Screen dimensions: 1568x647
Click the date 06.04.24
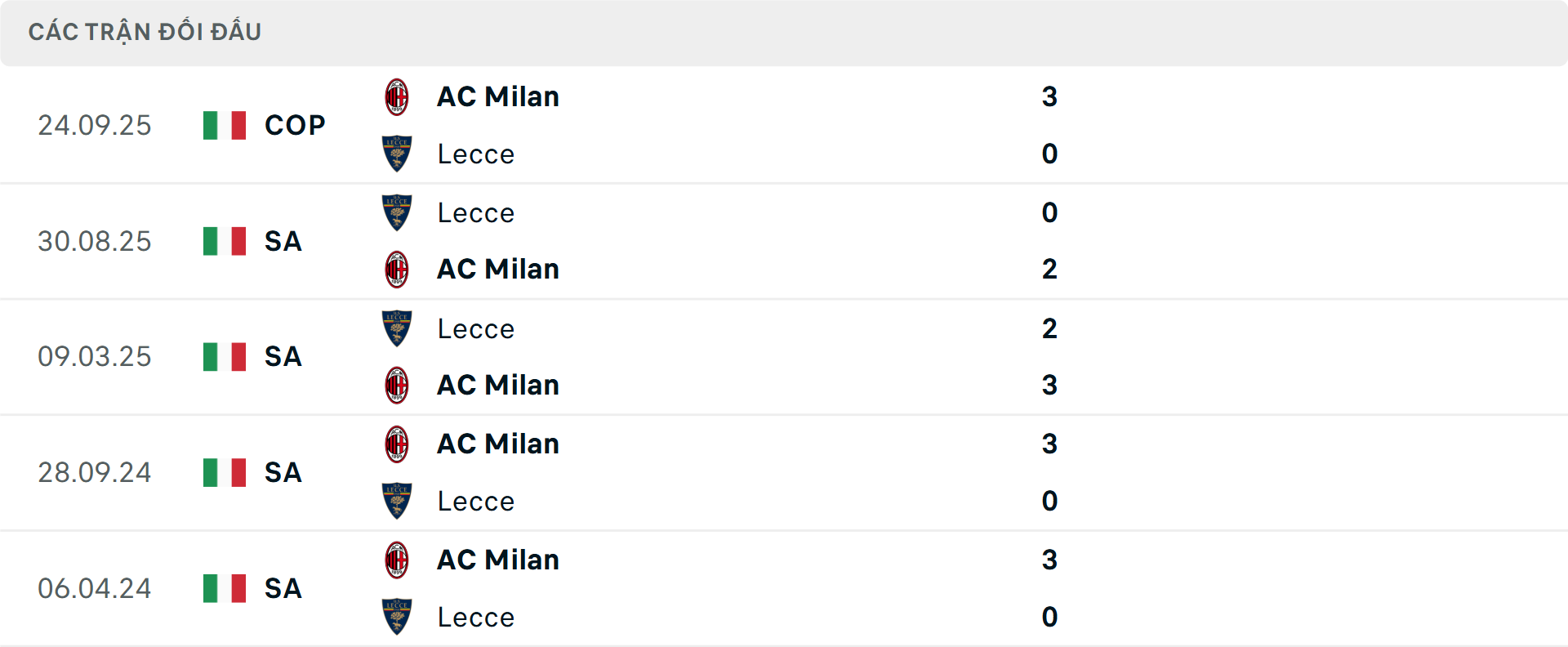click(x=94, y=588)
